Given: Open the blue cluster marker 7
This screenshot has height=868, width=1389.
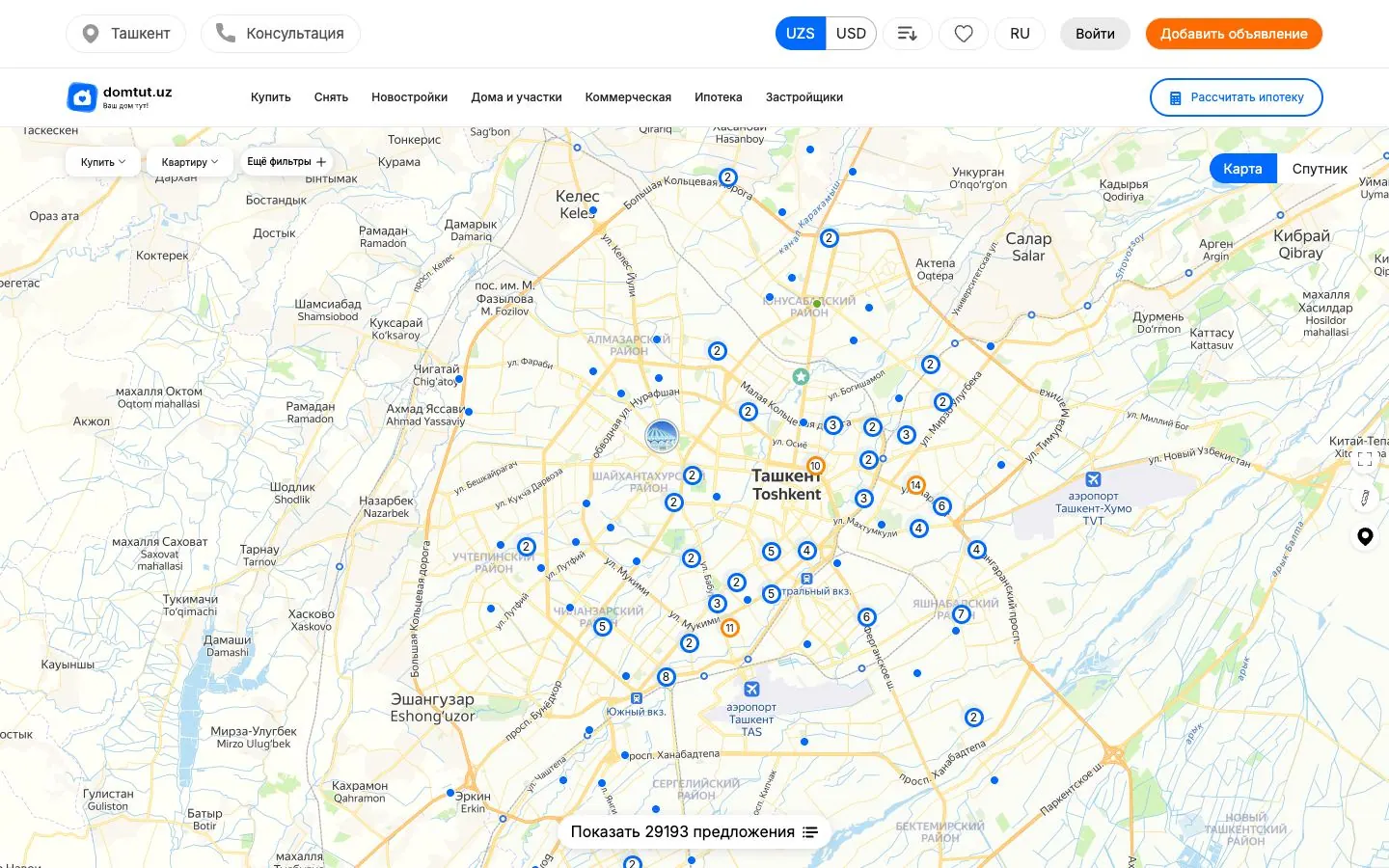Looking at the screenshot, I should 961,614.
